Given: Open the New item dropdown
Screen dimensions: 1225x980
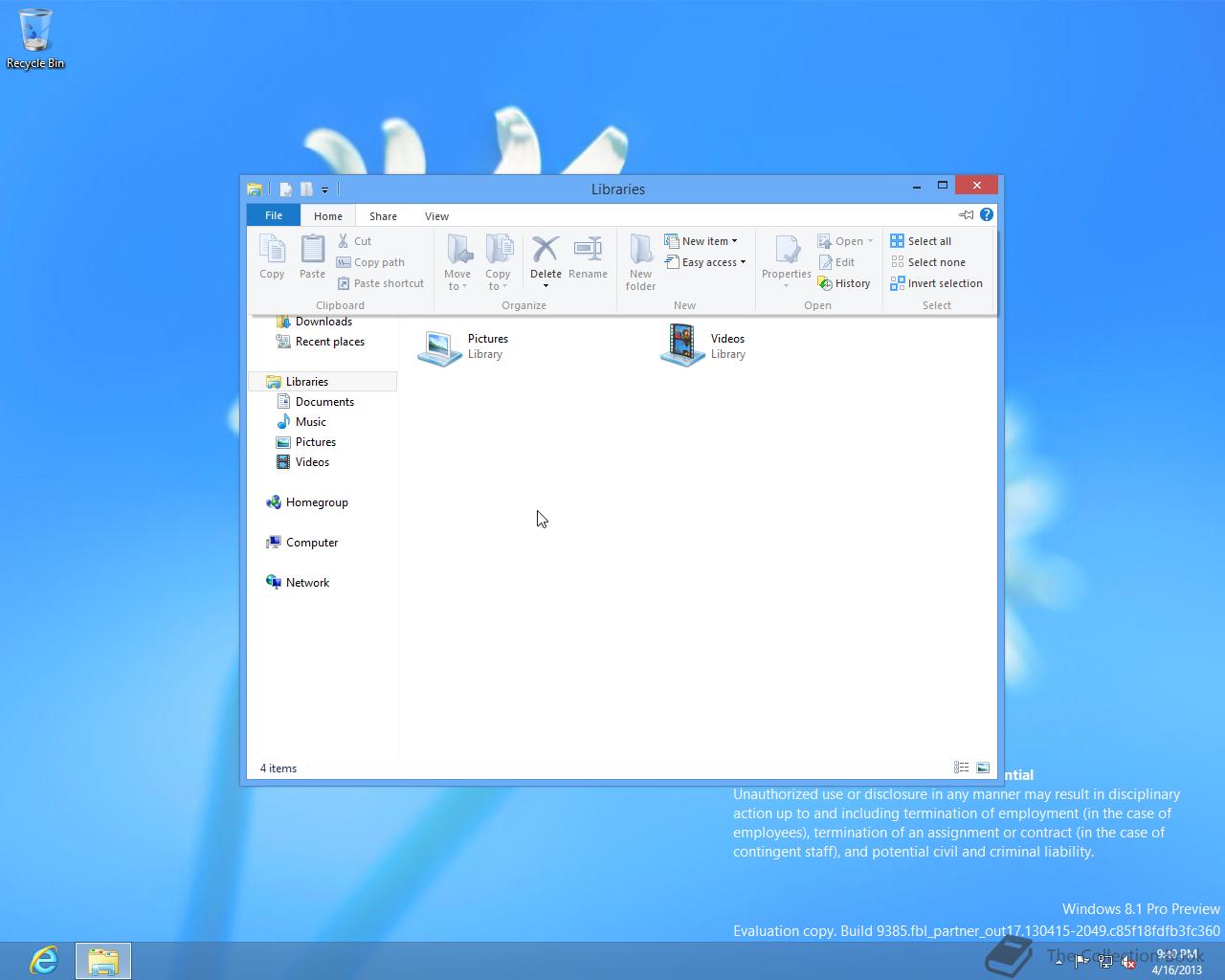Looking at the screenshot, I should tap(702, 241).
